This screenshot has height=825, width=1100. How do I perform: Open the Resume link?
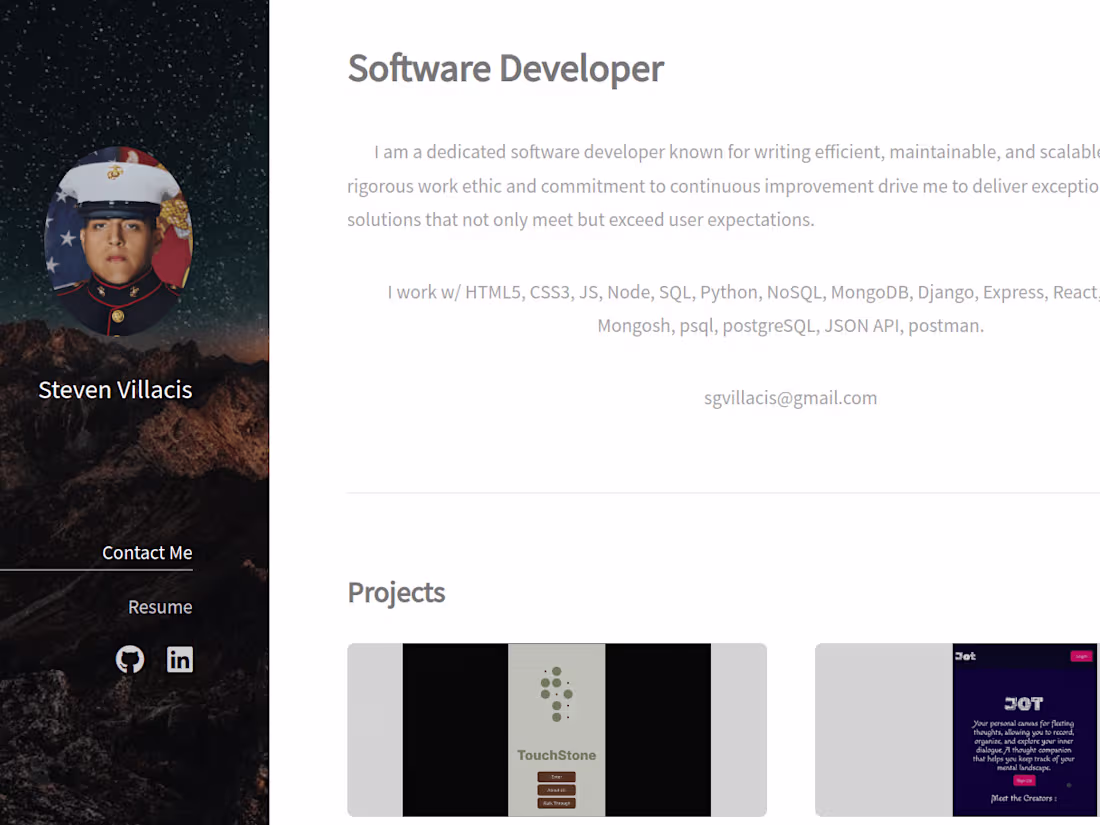pyautogui.click(x=160, y=606)
